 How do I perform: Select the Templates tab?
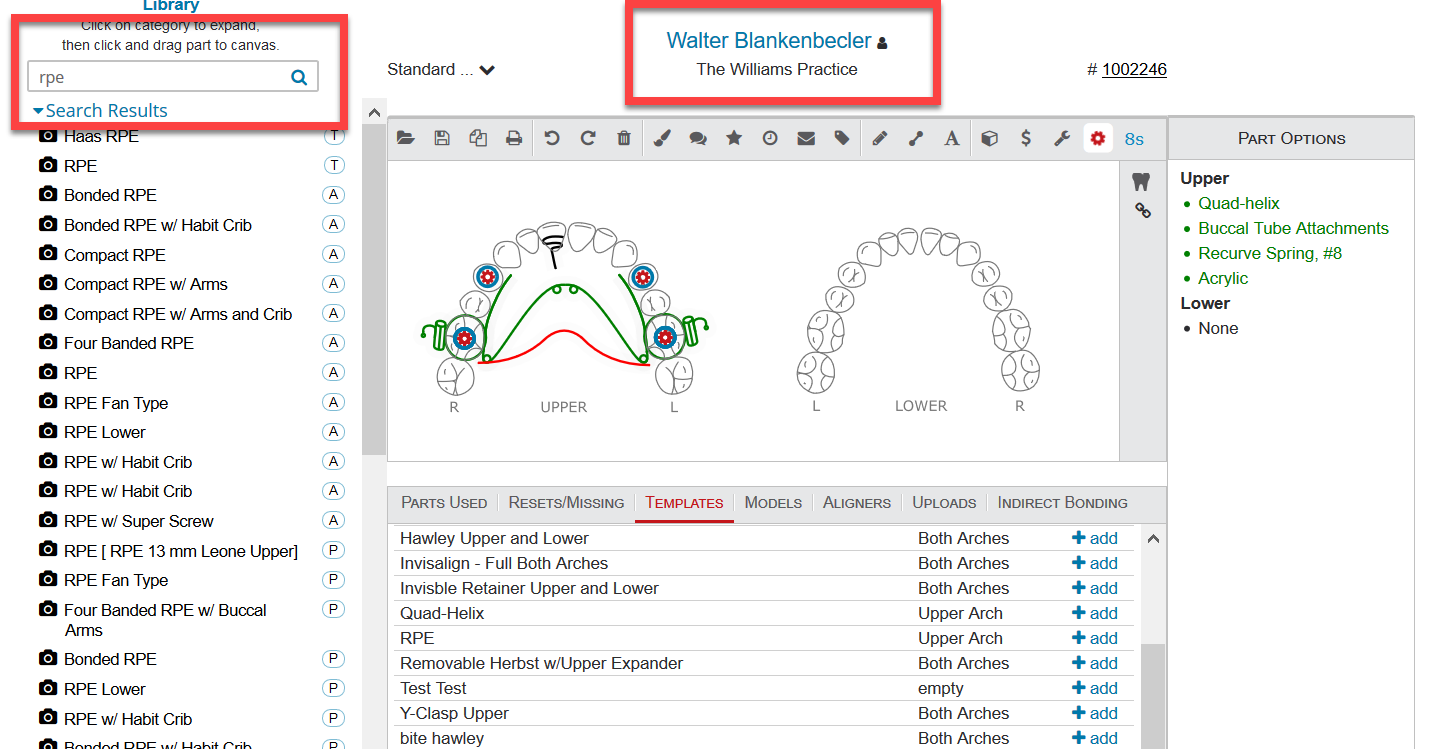684,503
